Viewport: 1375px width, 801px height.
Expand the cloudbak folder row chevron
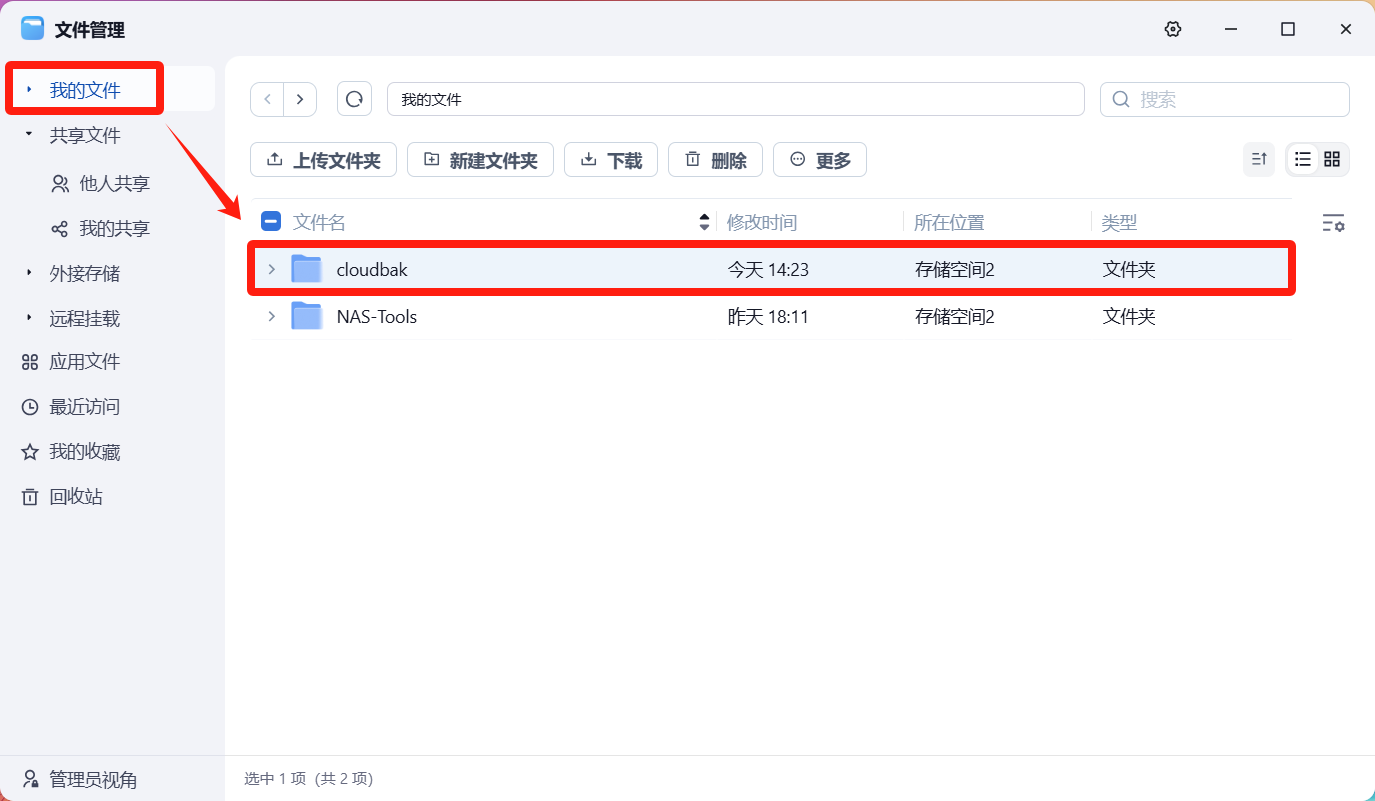tap(271, 269)
